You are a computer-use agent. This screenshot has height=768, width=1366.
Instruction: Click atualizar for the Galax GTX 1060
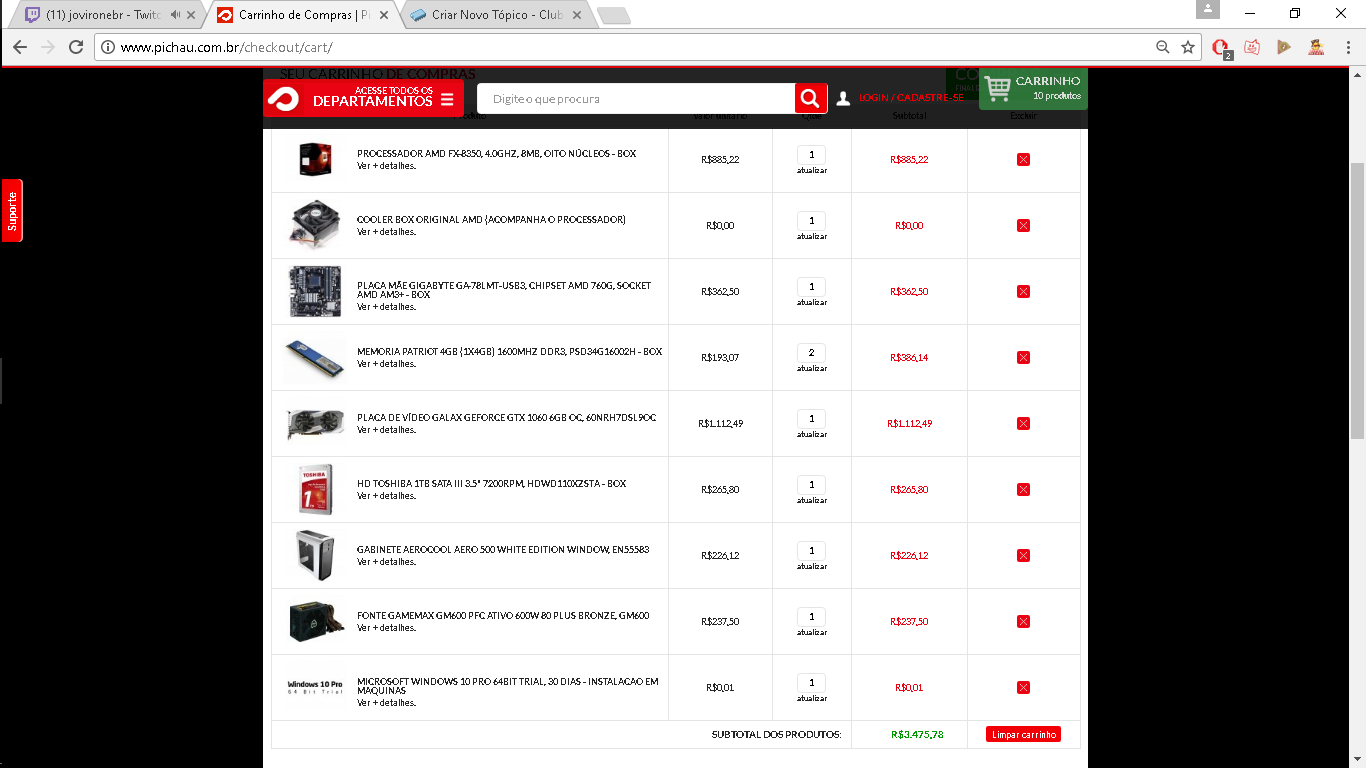click(812, 434)
